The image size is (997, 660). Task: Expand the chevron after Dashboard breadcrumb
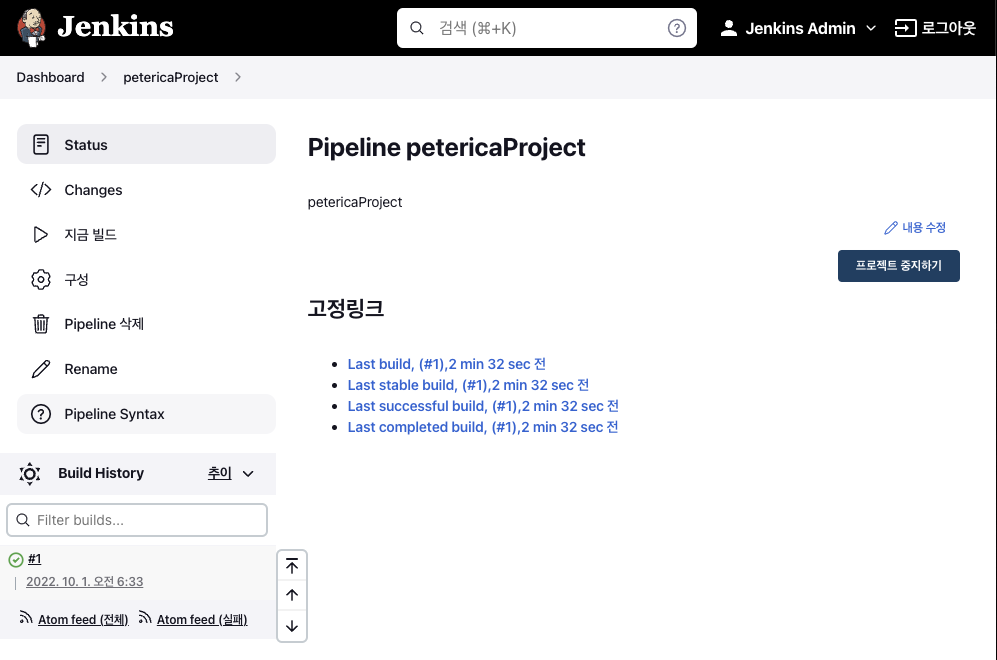(104, 77)
